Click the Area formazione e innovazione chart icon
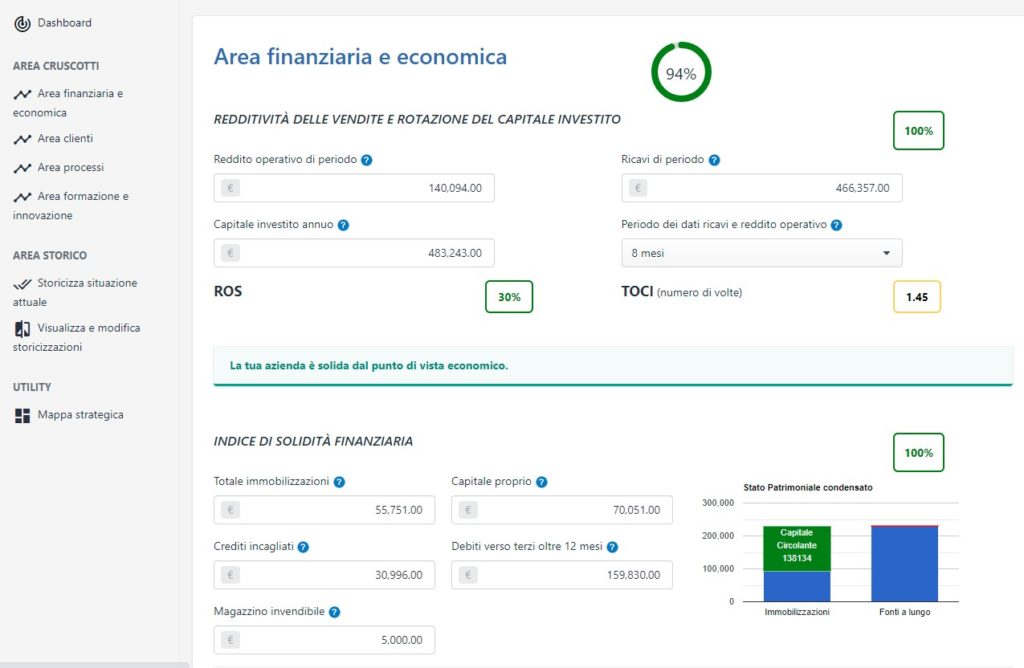The image size is (1024, 668). pyautogui.click(x=22, y=197)
